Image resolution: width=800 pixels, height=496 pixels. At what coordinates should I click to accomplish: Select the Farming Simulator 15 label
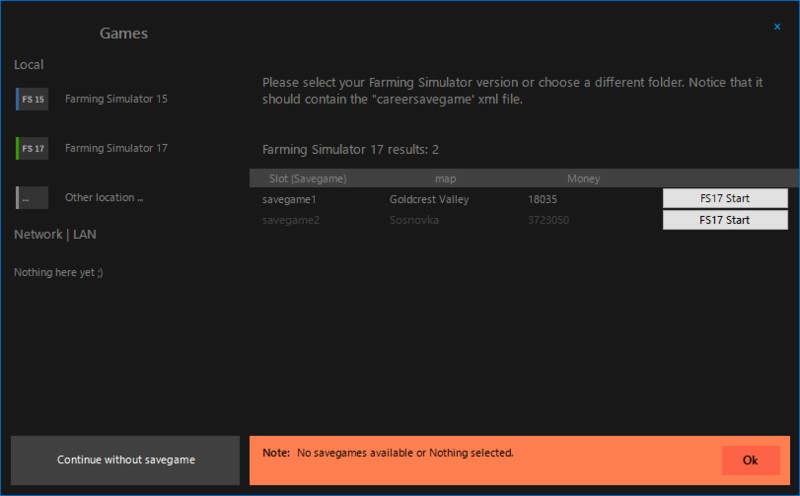pos(116,99)
